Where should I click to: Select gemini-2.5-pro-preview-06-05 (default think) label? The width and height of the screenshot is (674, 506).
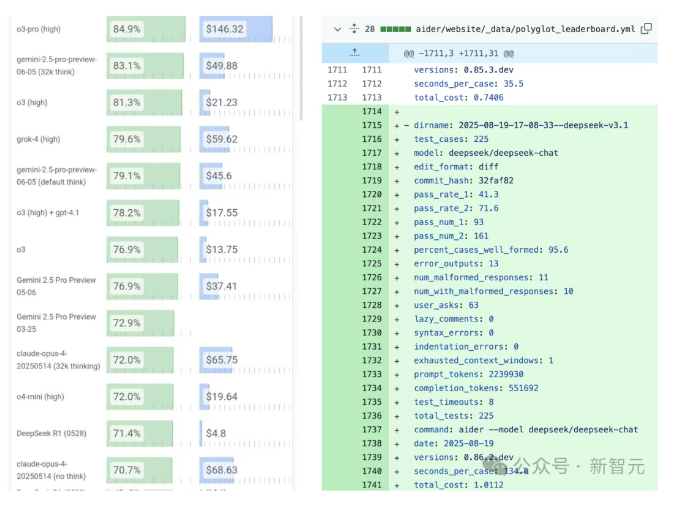point(57,176)
